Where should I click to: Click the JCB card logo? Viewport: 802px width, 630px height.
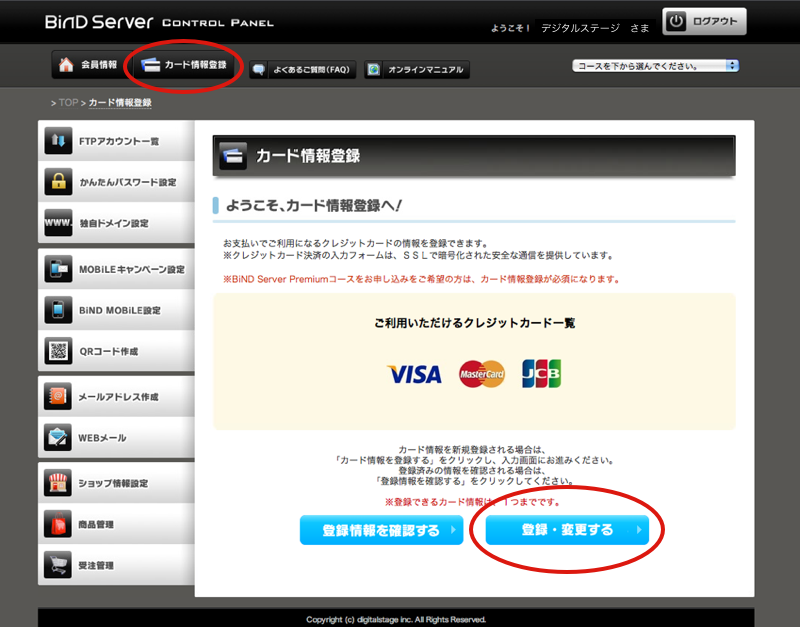pos(542,374)
